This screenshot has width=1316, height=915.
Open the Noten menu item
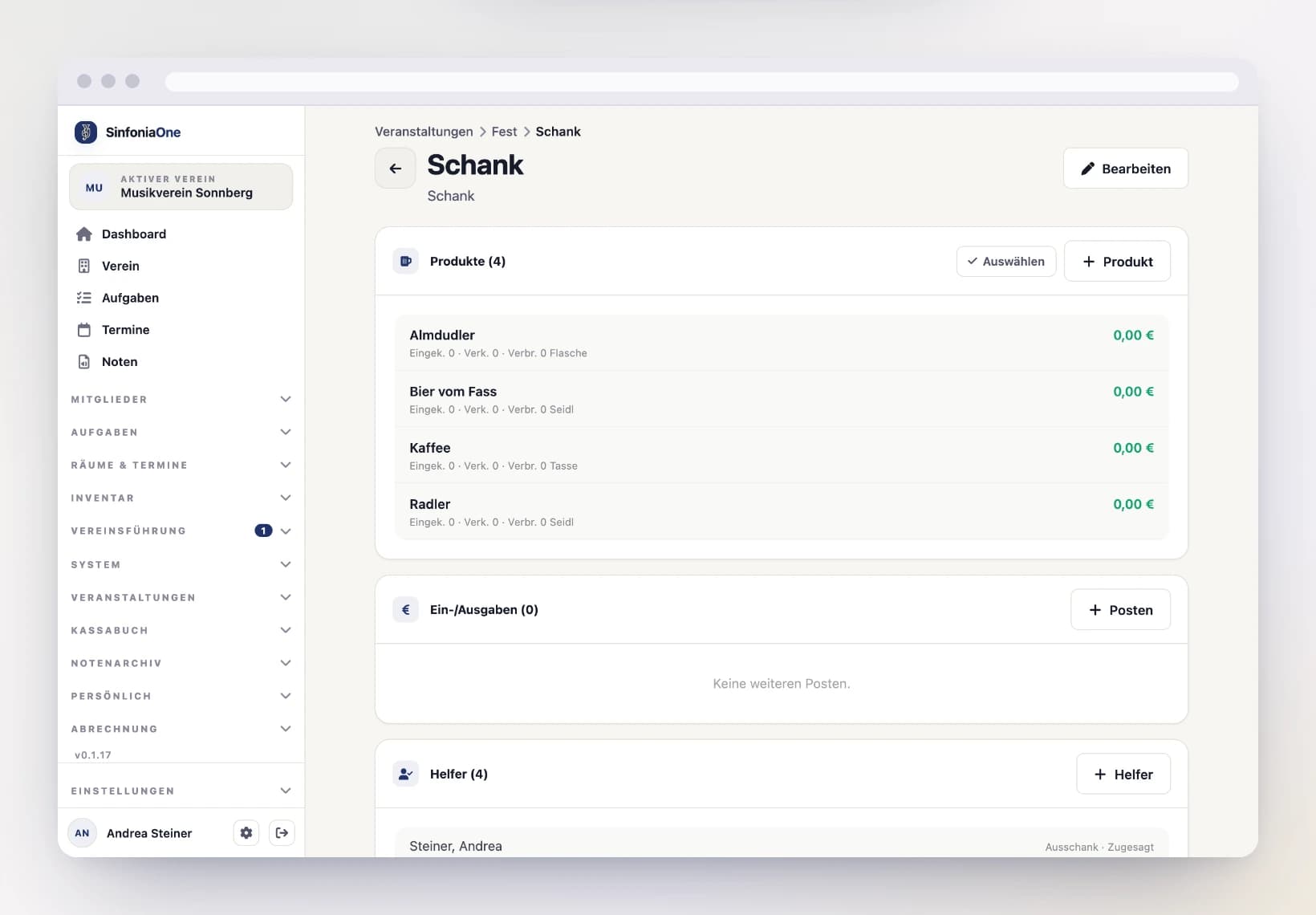(x=181, y=362)
